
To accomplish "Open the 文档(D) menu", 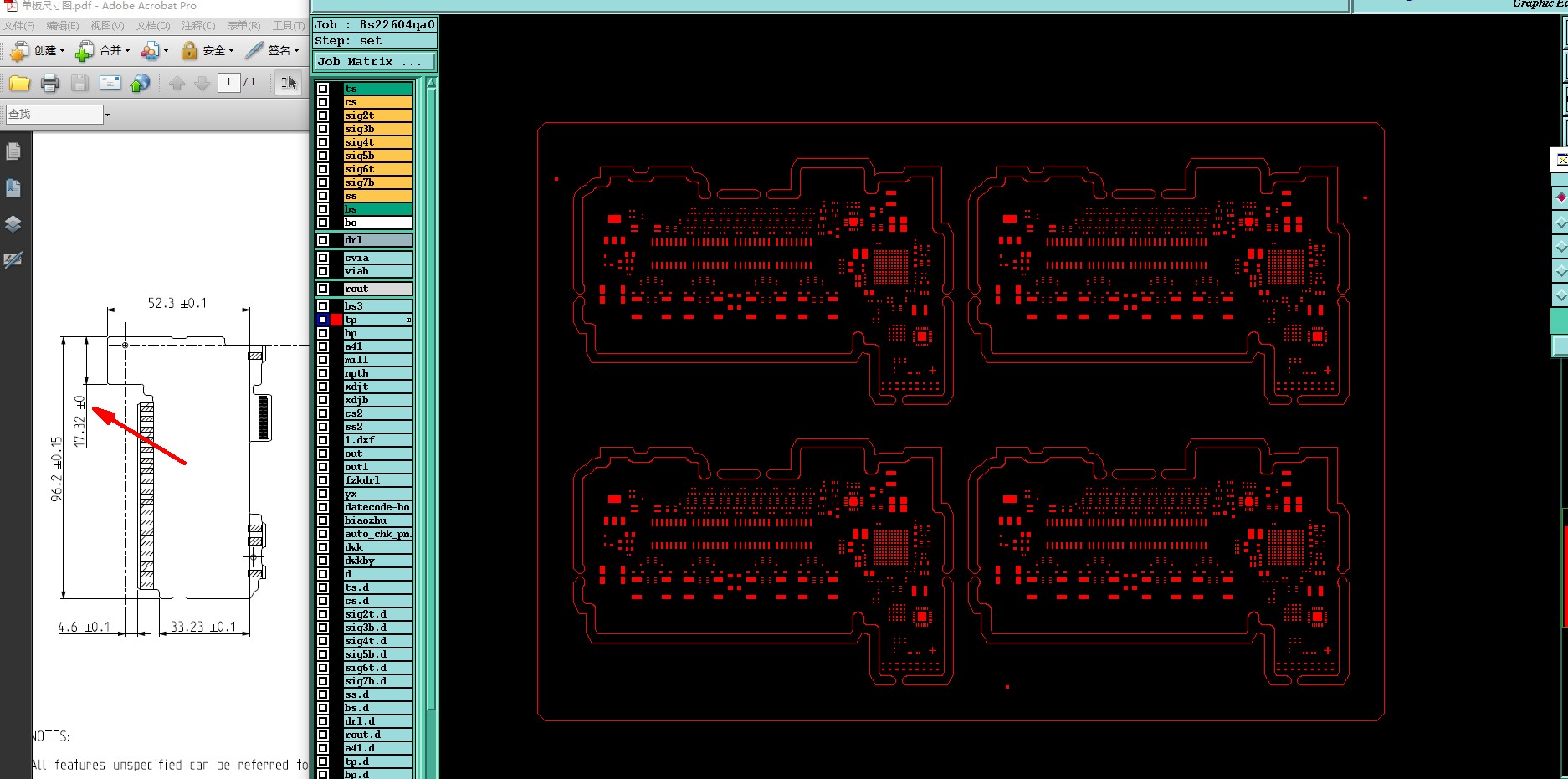I will point(153,26).
